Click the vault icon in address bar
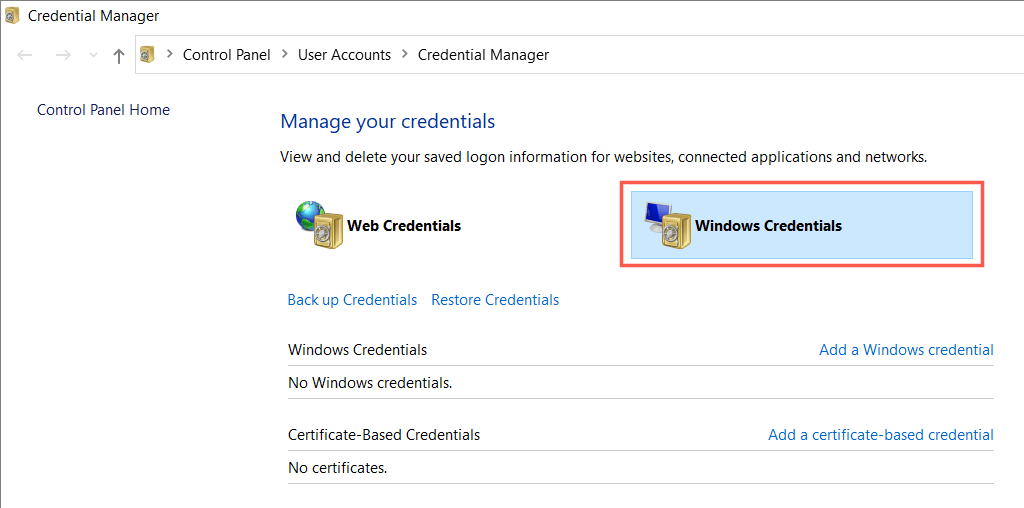Viewport: 1024px width, 508px height. (x=147, y=55)
